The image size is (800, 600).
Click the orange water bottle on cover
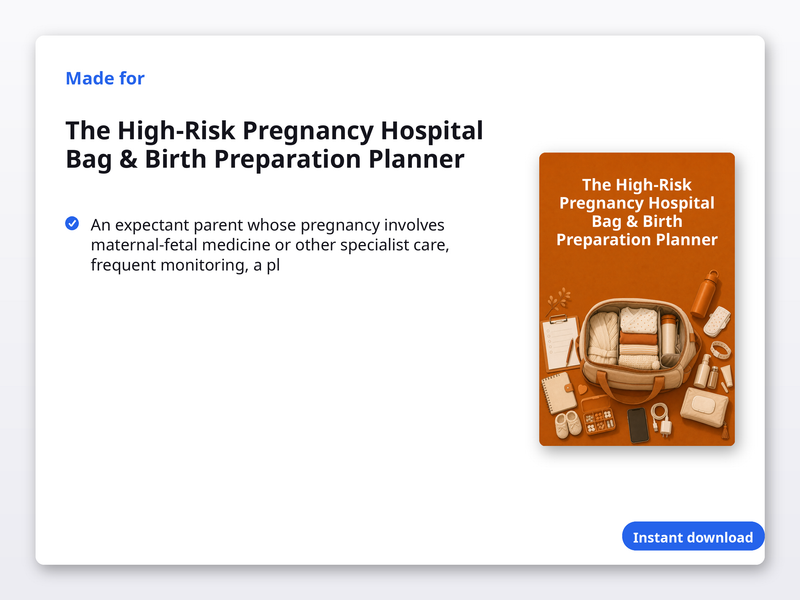point(706,293)
